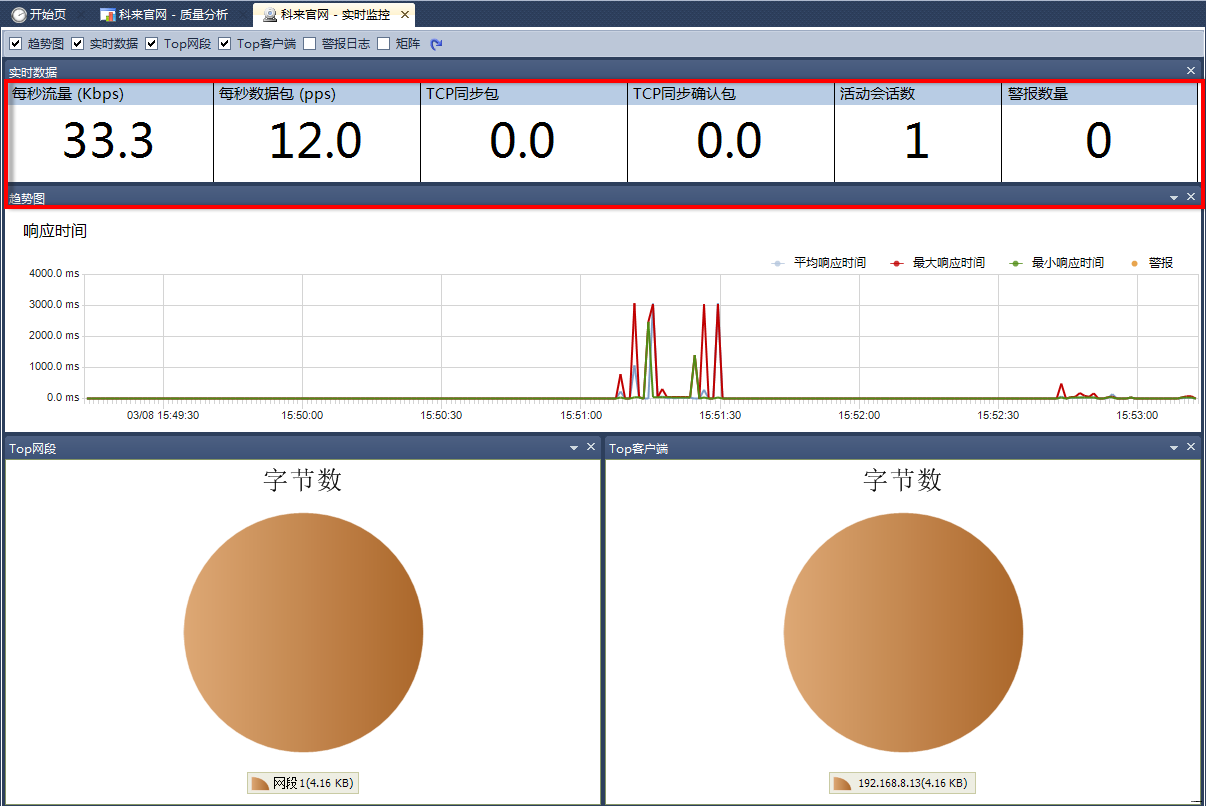Open the 趋势图 panel dropdown arrow
Viewport: 1206px width, 806px height.
[x=1173, y=198]
